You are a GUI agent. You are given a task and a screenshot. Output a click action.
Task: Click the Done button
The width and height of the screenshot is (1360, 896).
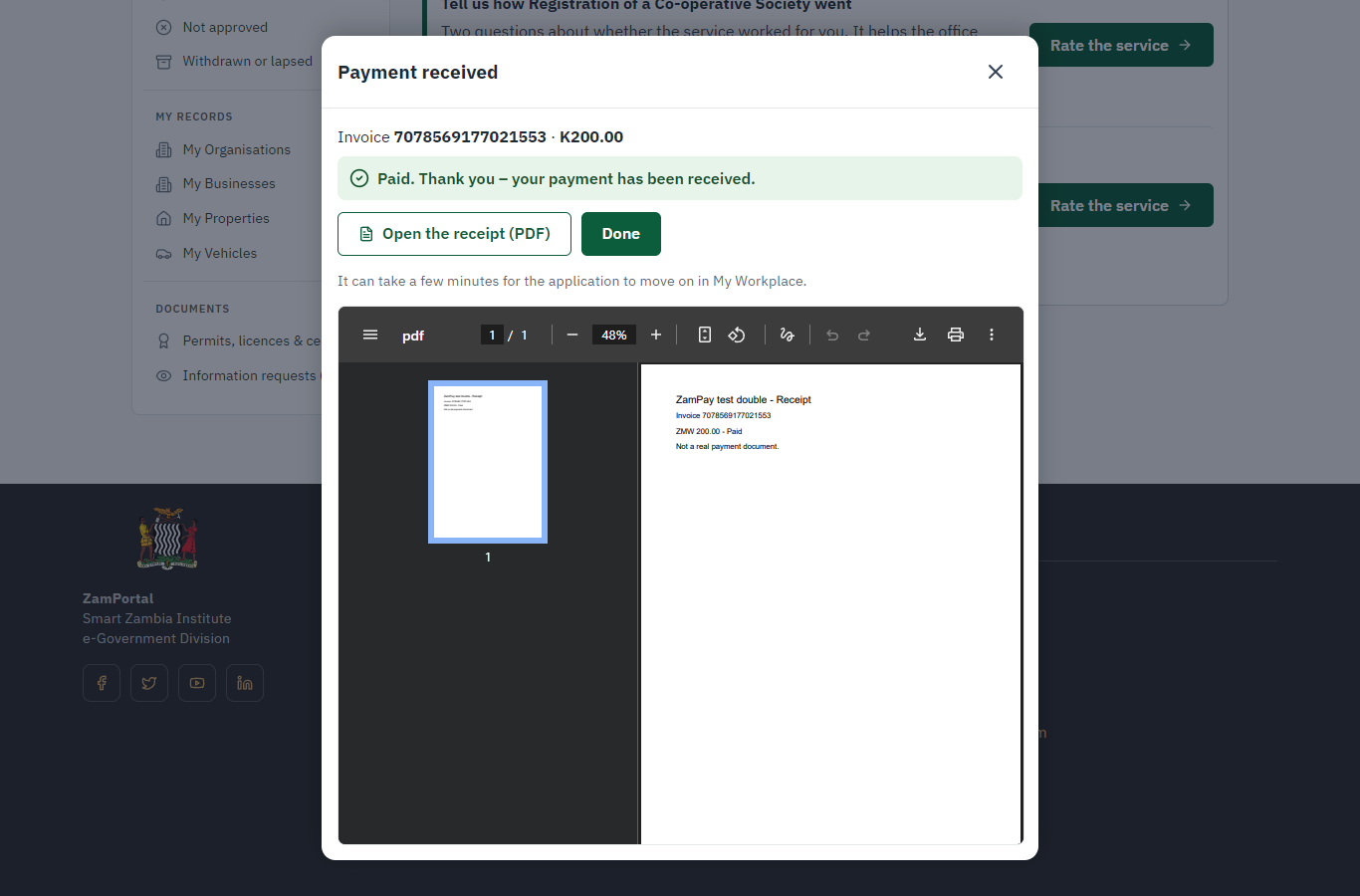coord(621,234)
